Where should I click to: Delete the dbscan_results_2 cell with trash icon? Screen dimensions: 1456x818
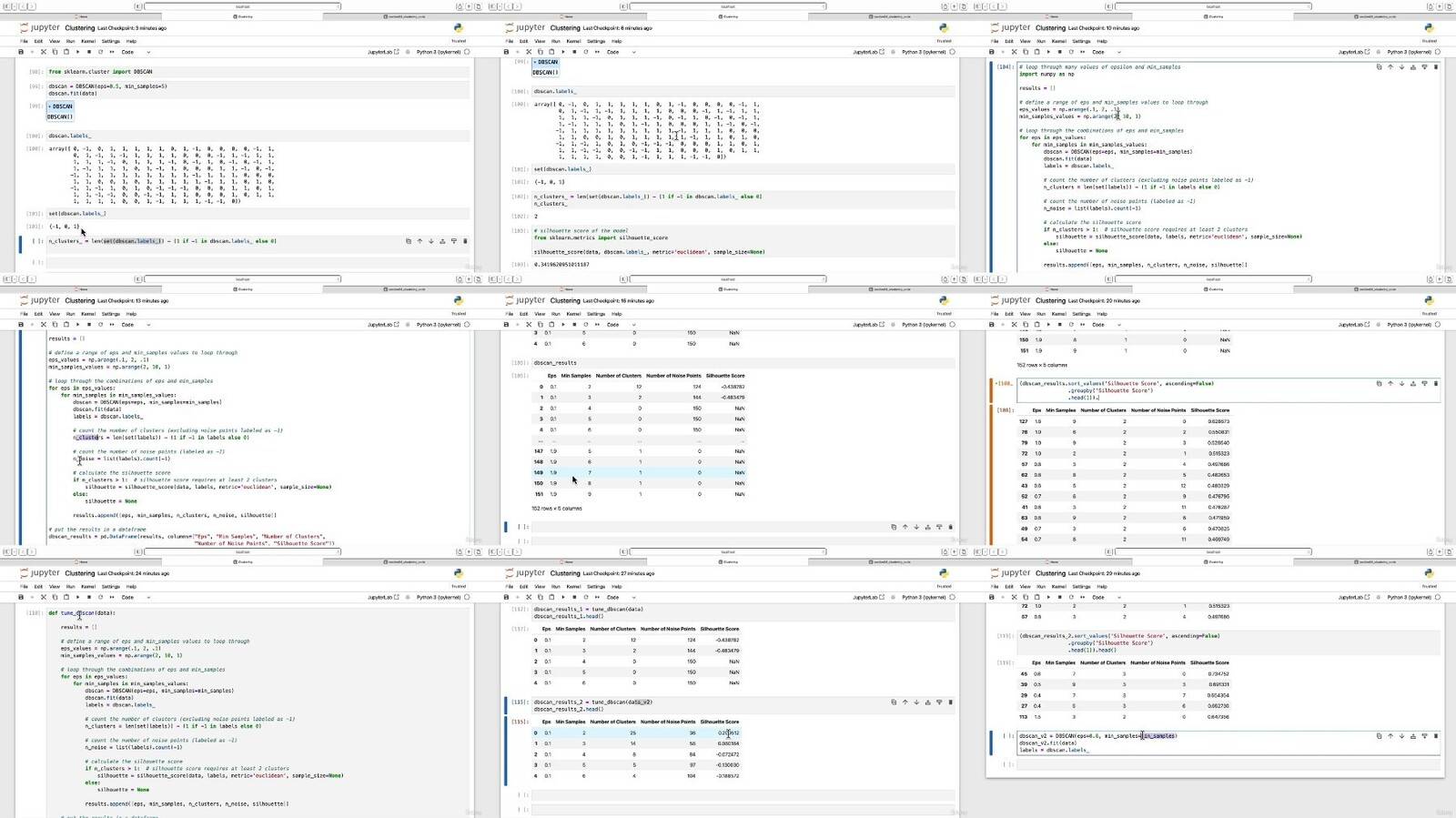click(x=951, y=702)
